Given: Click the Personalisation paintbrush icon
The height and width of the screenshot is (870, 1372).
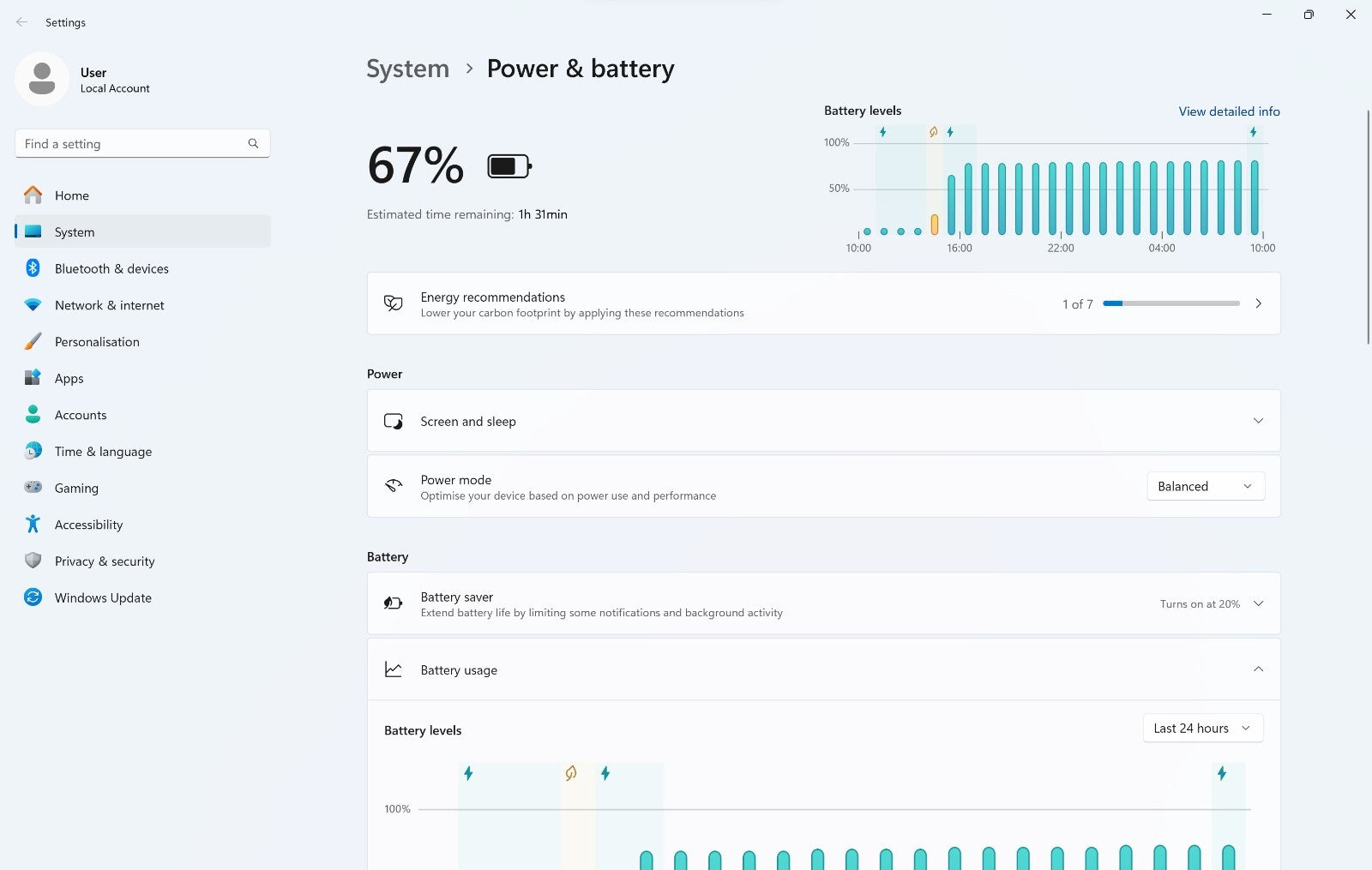Looking at the screenshot, I should 33,341.
